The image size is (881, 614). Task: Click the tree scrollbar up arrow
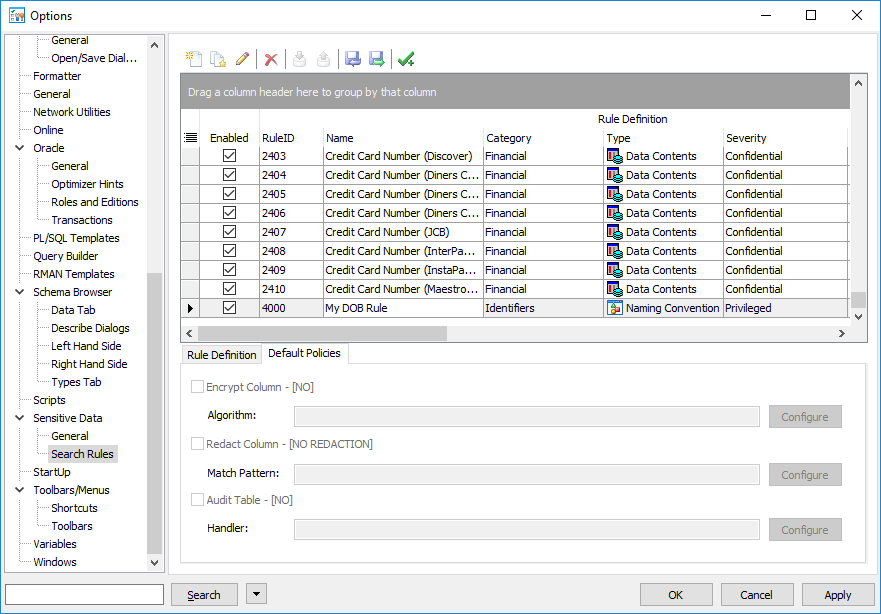point(155,45)
